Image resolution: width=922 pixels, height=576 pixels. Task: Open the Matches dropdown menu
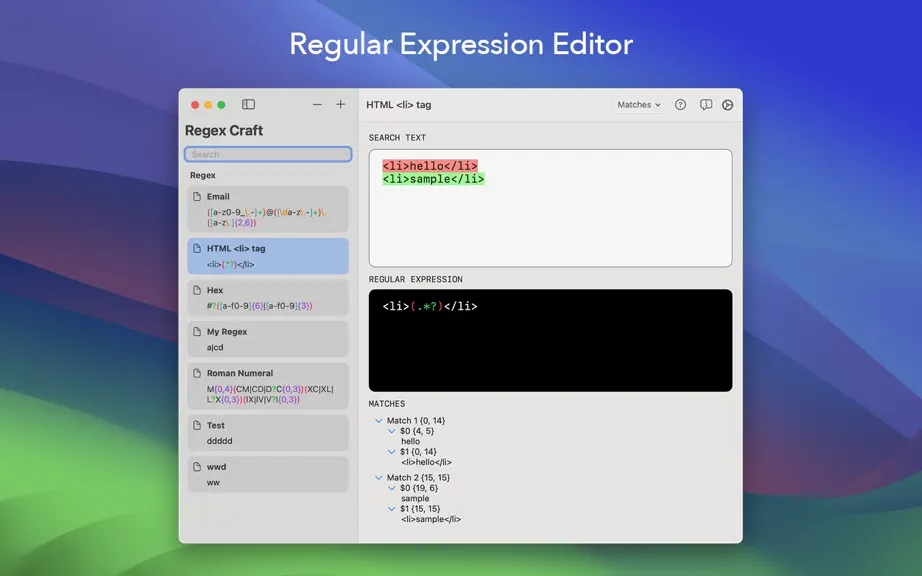[x=639, y=105]
